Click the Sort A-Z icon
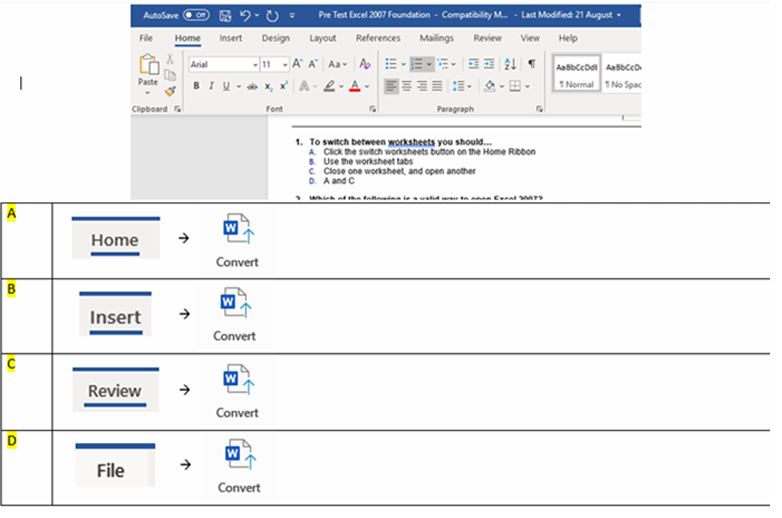Image resolution: width=782 pixels, height=518 pixels. pyautogui.click(x=510, y=64)
